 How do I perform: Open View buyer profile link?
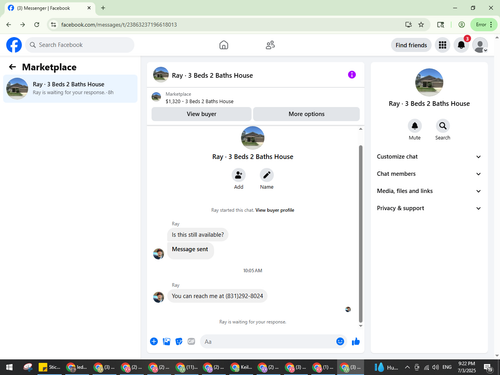pos(275,210)
